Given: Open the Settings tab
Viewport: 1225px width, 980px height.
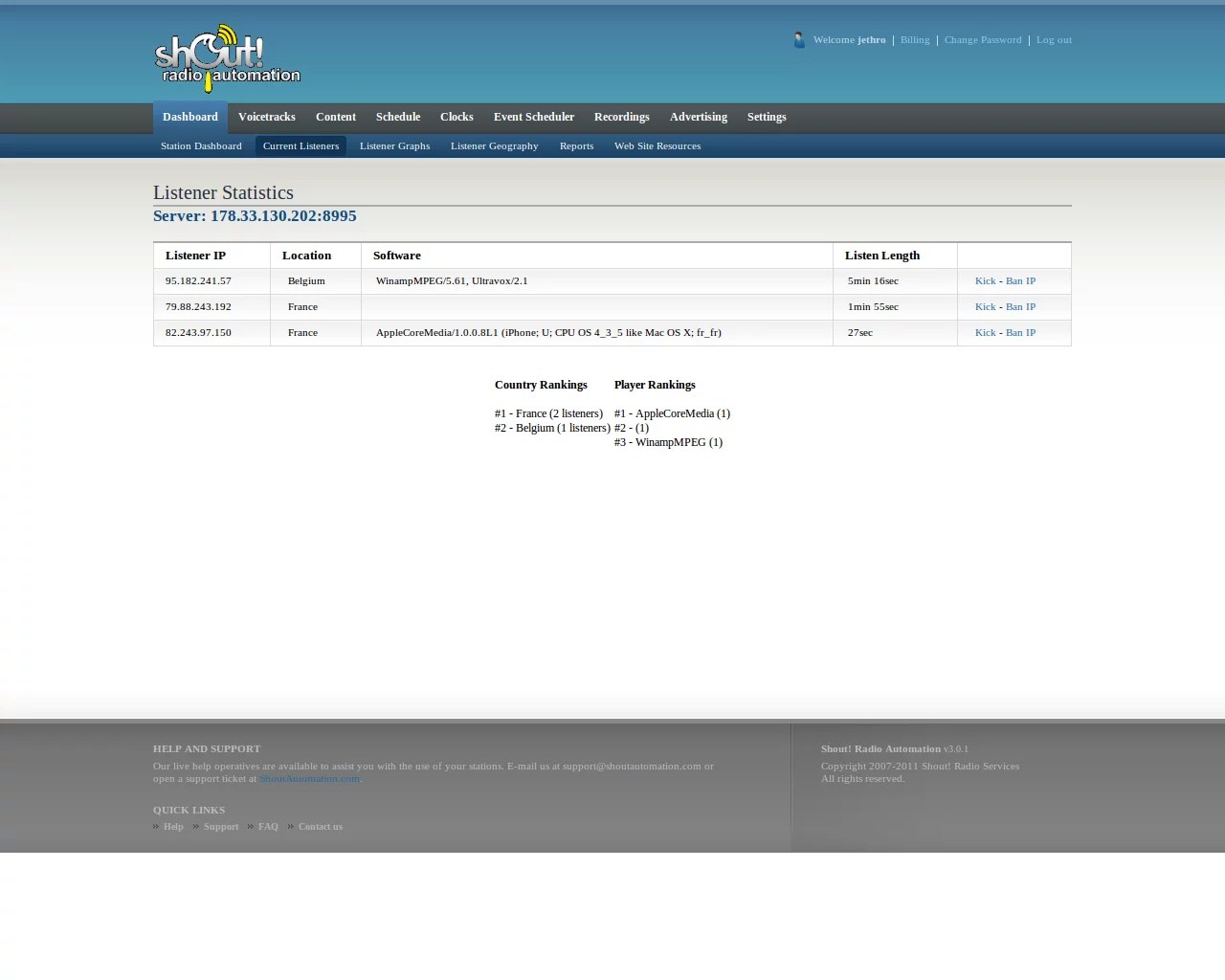Looking at the screenshot, I should 766,117.
